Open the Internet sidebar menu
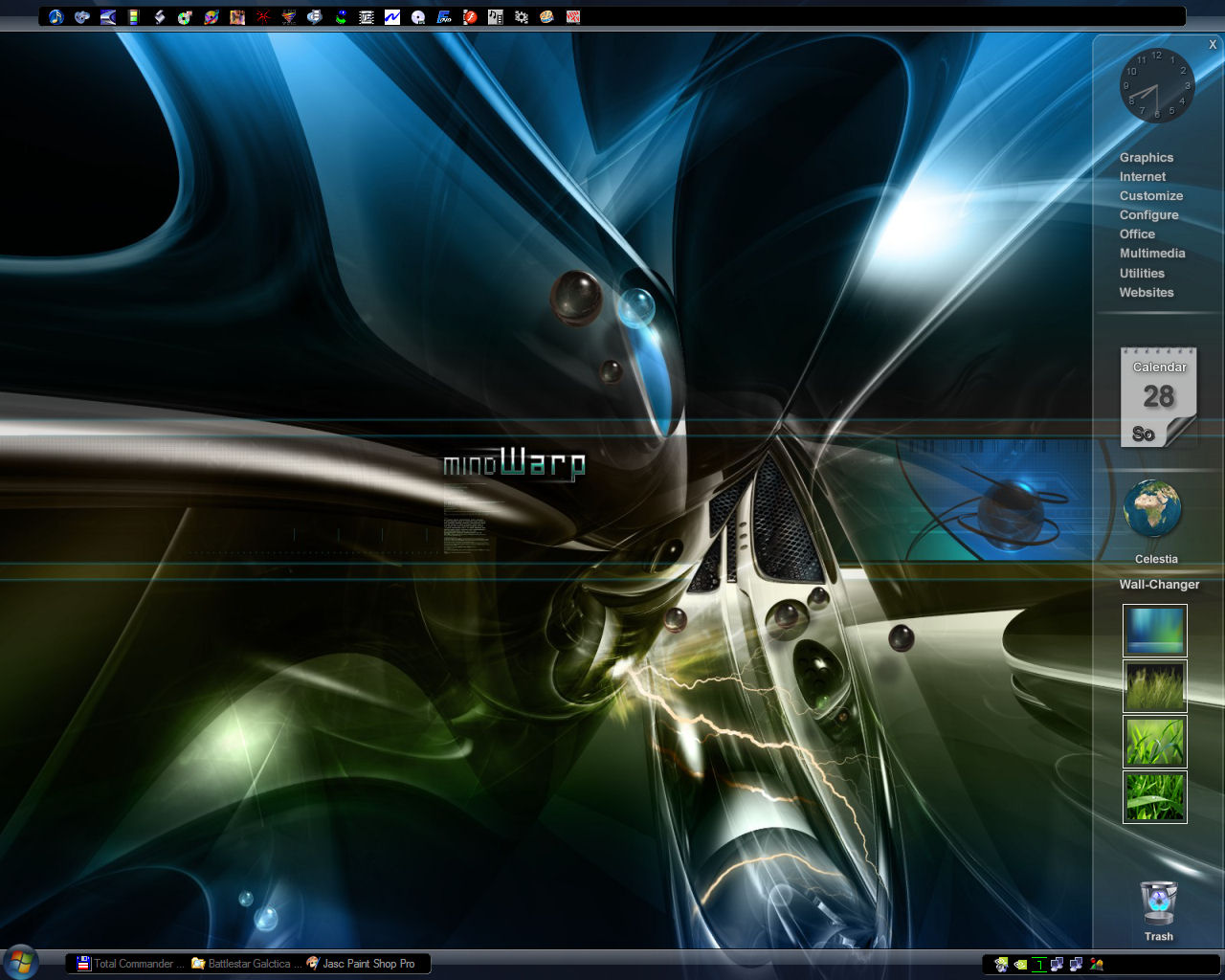Viewport: 1225px width, 980px height. 1143,177
